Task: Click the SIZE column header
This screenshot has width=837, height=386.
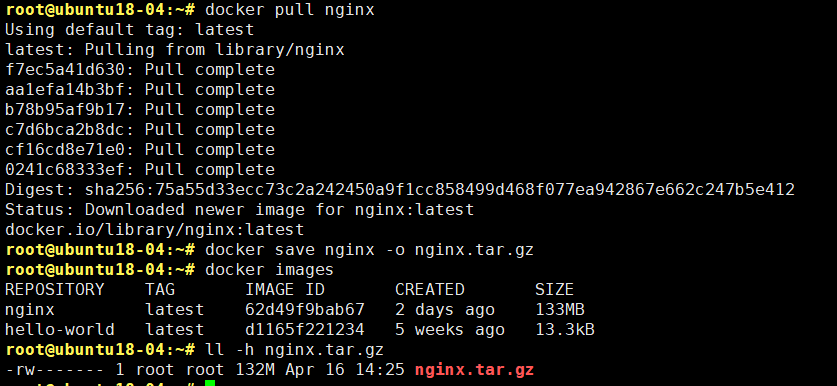Action: click(554, 289)
